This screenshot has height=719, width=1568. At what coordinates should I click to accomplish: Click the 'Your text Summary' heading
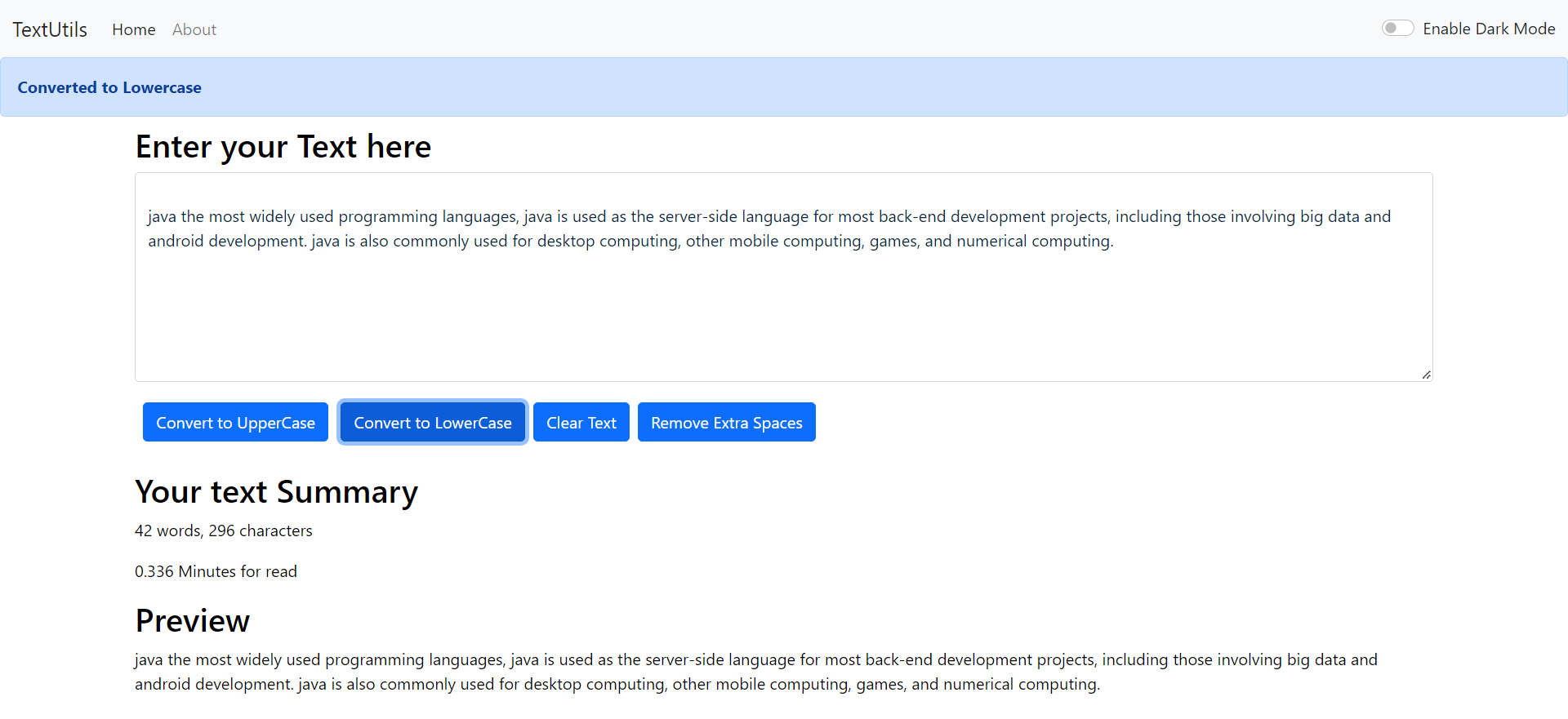[x=277, y=492]
